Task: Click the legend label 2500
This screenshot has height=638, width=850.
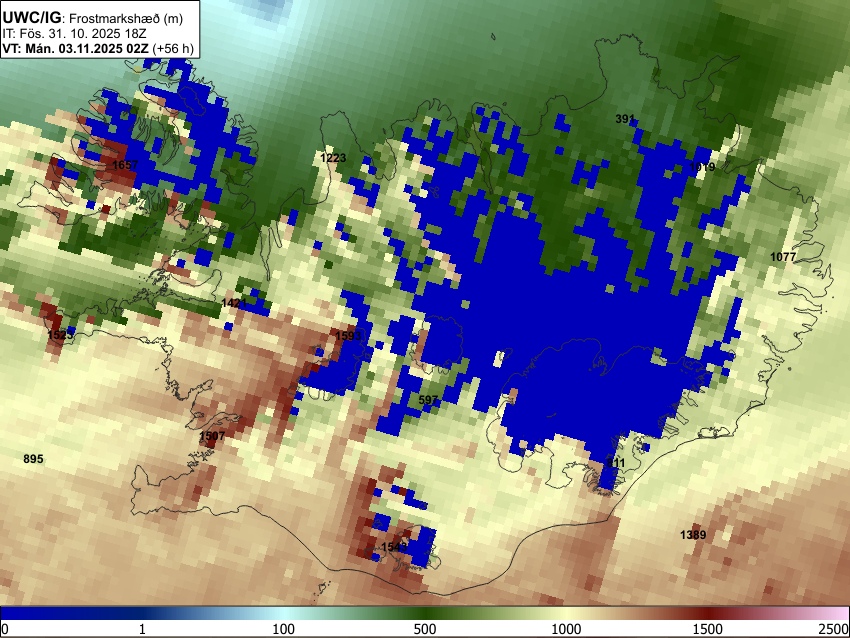Action: tap(834, 629)
